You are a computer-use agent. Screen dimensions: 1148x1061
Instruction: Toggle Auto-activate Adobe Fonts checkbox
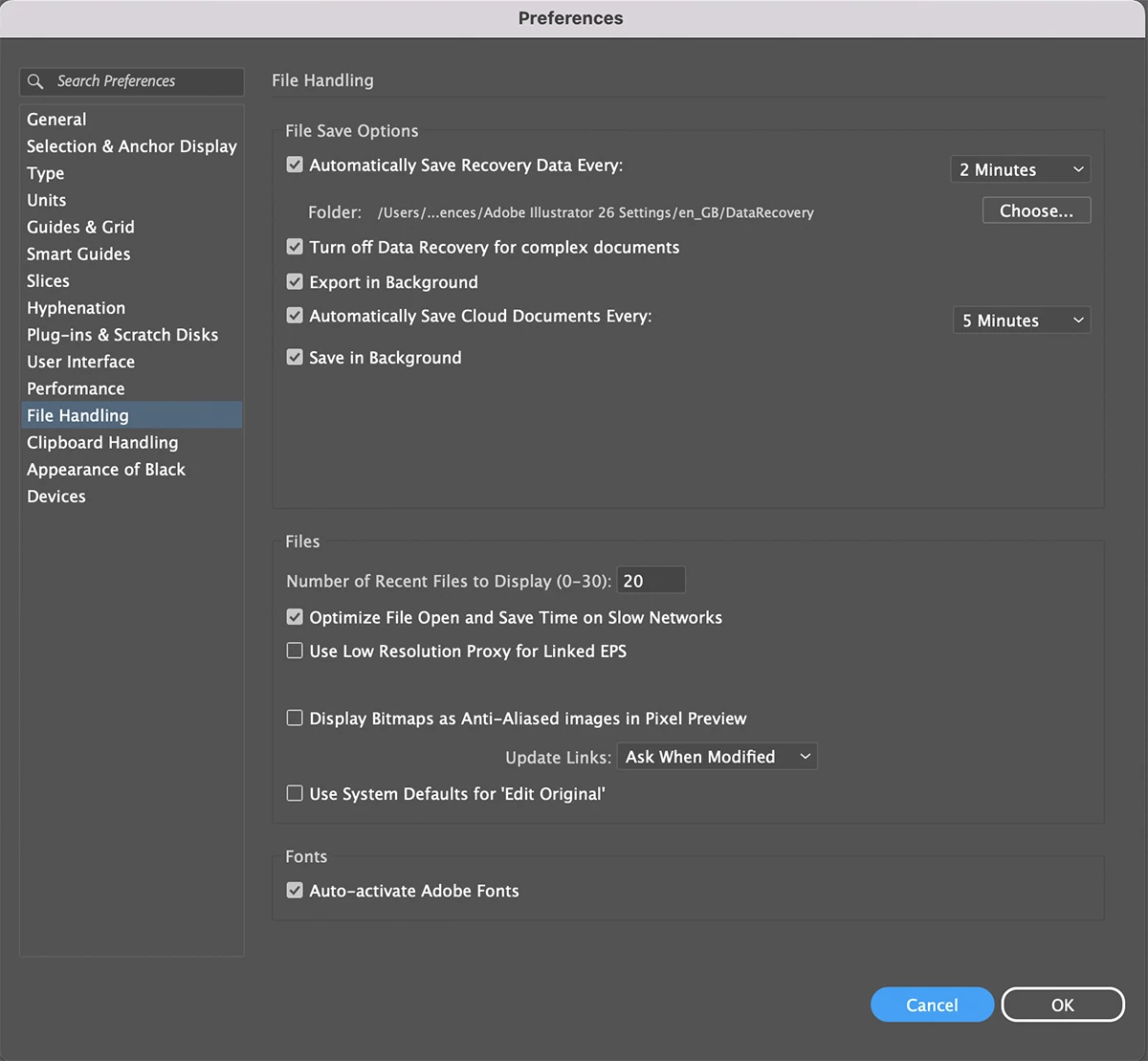[295, 890]
